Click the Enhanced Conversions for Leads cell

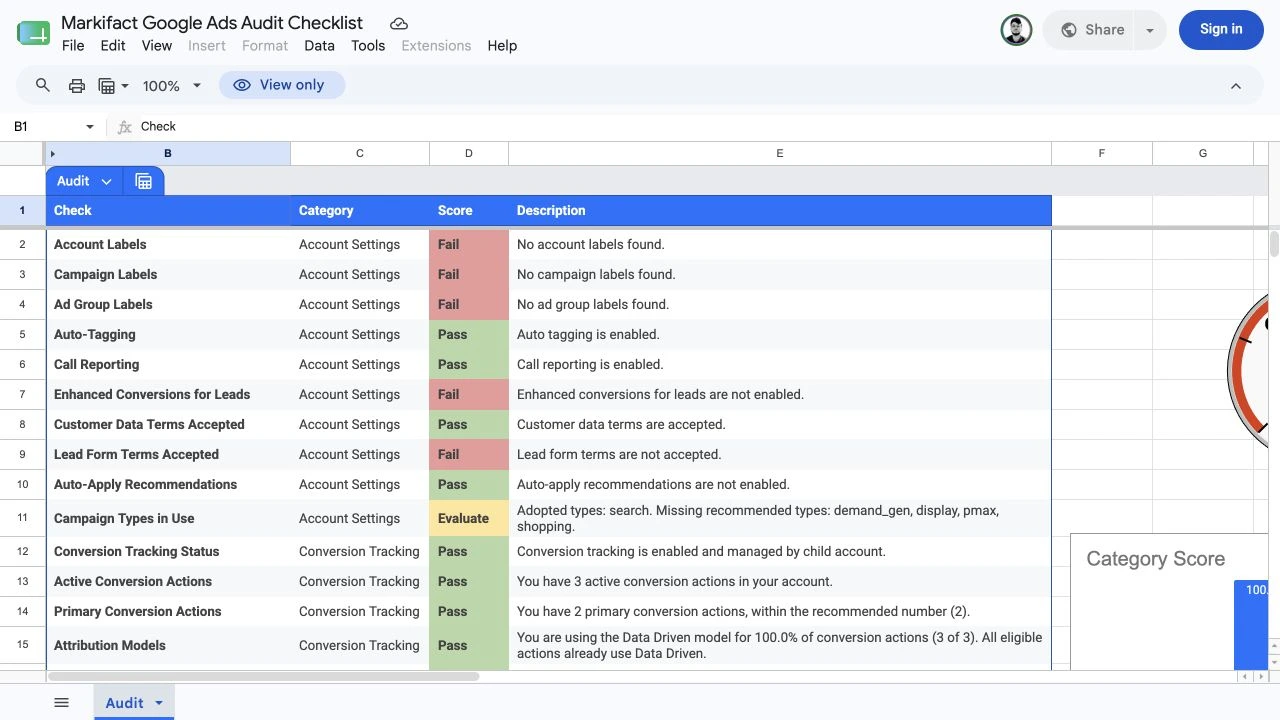coord(168,394)
